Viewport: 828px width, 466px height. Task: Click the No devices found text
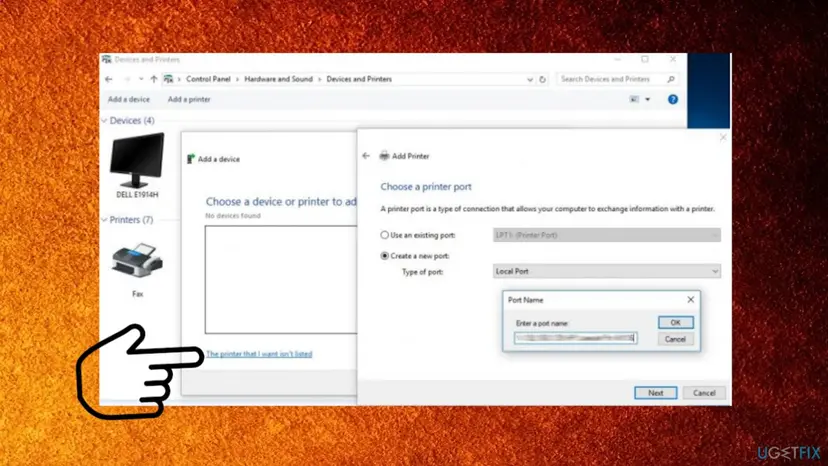[x=233, y=216]
